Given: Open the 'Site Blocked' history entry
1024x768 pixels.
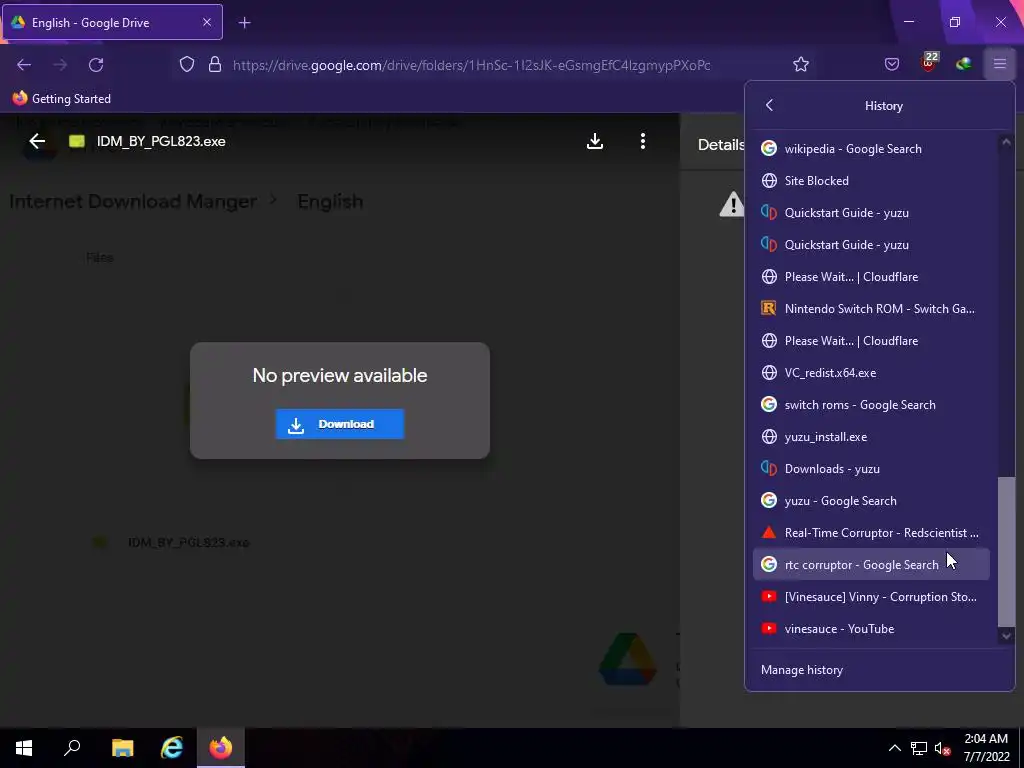Looking at the screenshot, I should coord(871,180).
